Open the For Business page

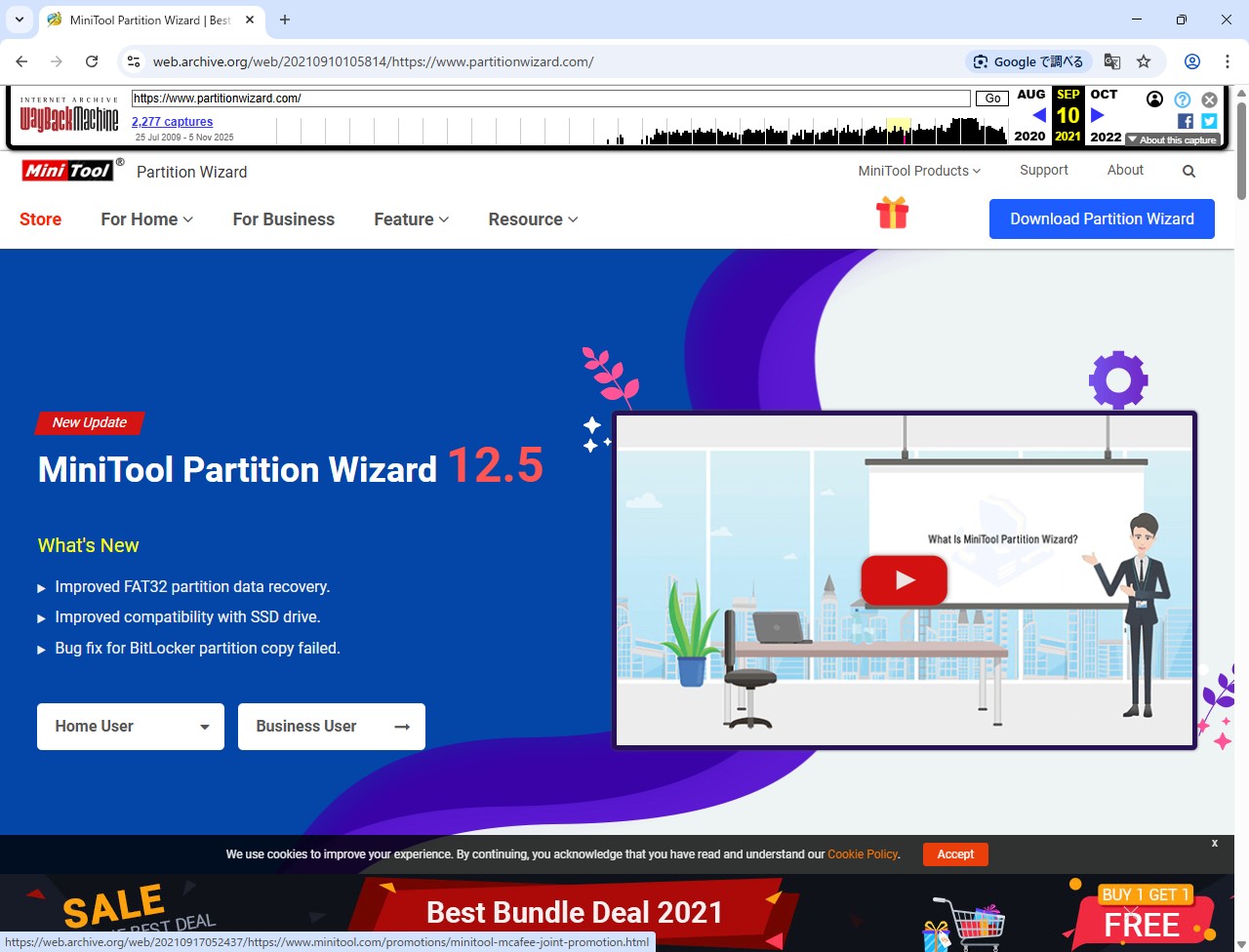coord(283,219)
